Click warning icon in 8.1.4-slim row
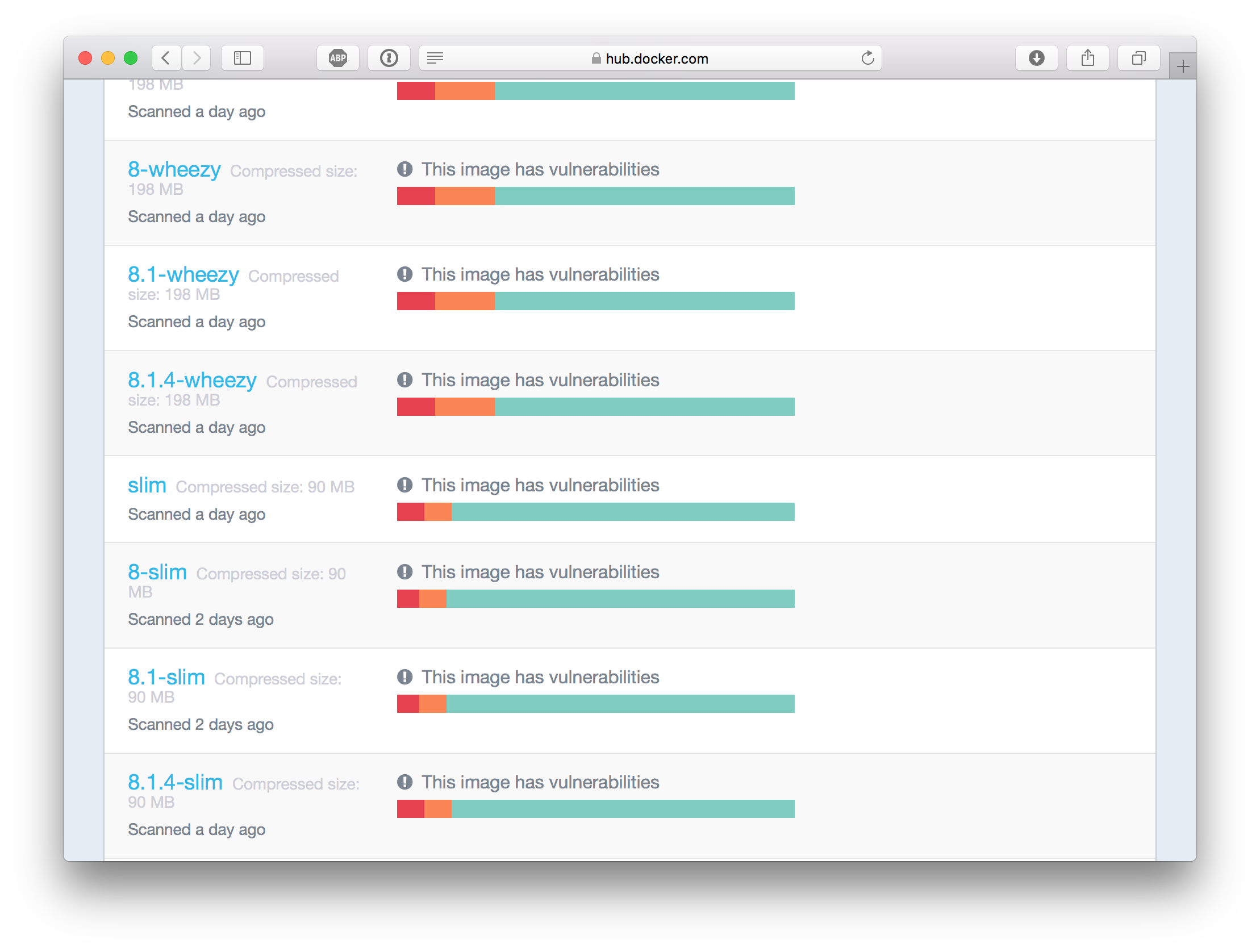This screenshot has height=952, width=1260. [404, 782]
